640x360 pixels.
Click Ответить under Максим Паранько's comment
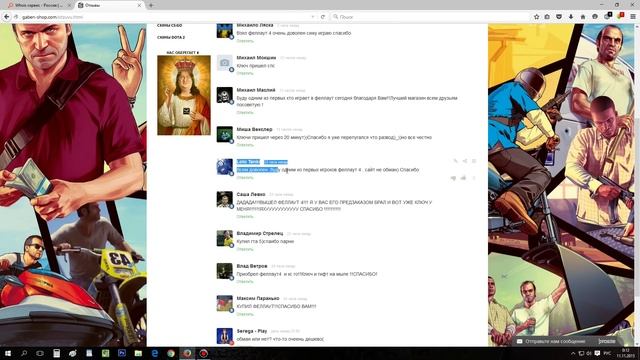click(x=245, y=314)
